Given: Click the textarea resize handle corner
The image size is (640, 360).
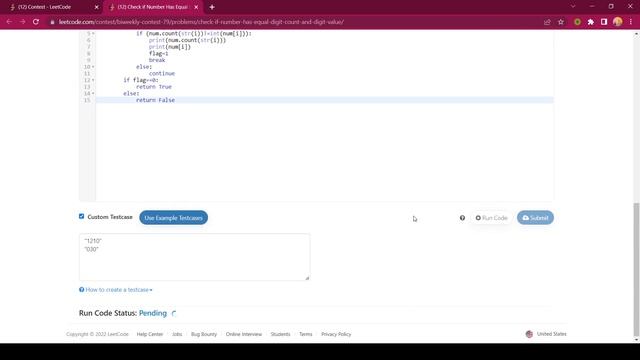Looking at the screenshot, I should 307,278.
